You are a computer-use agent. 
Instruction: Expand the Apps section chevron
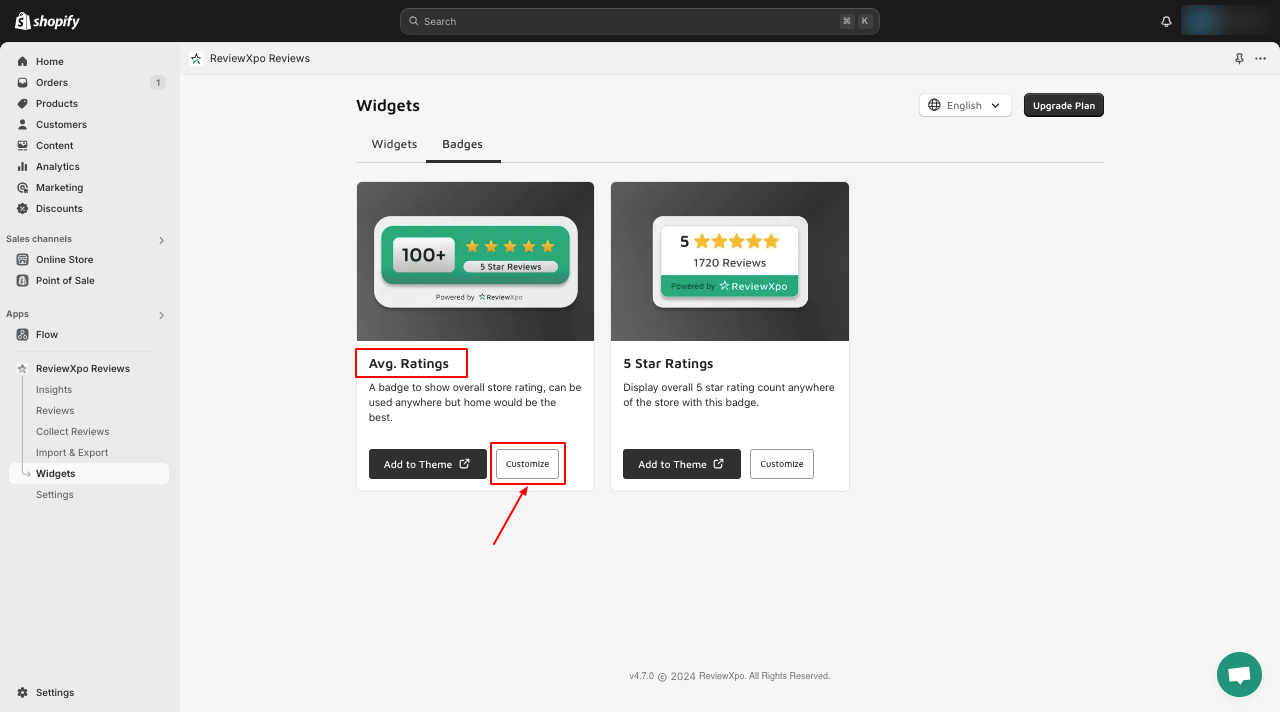point(161,315)
